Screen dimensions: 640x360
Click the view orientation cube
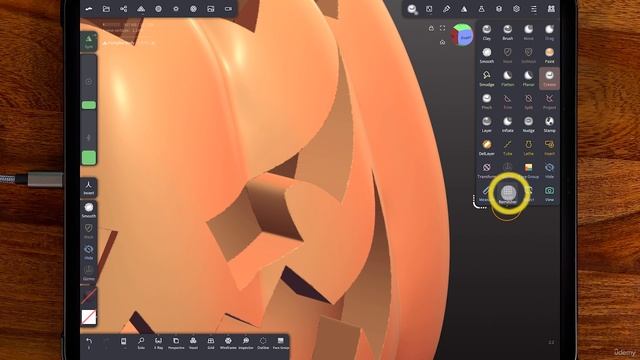click(462, 35)
